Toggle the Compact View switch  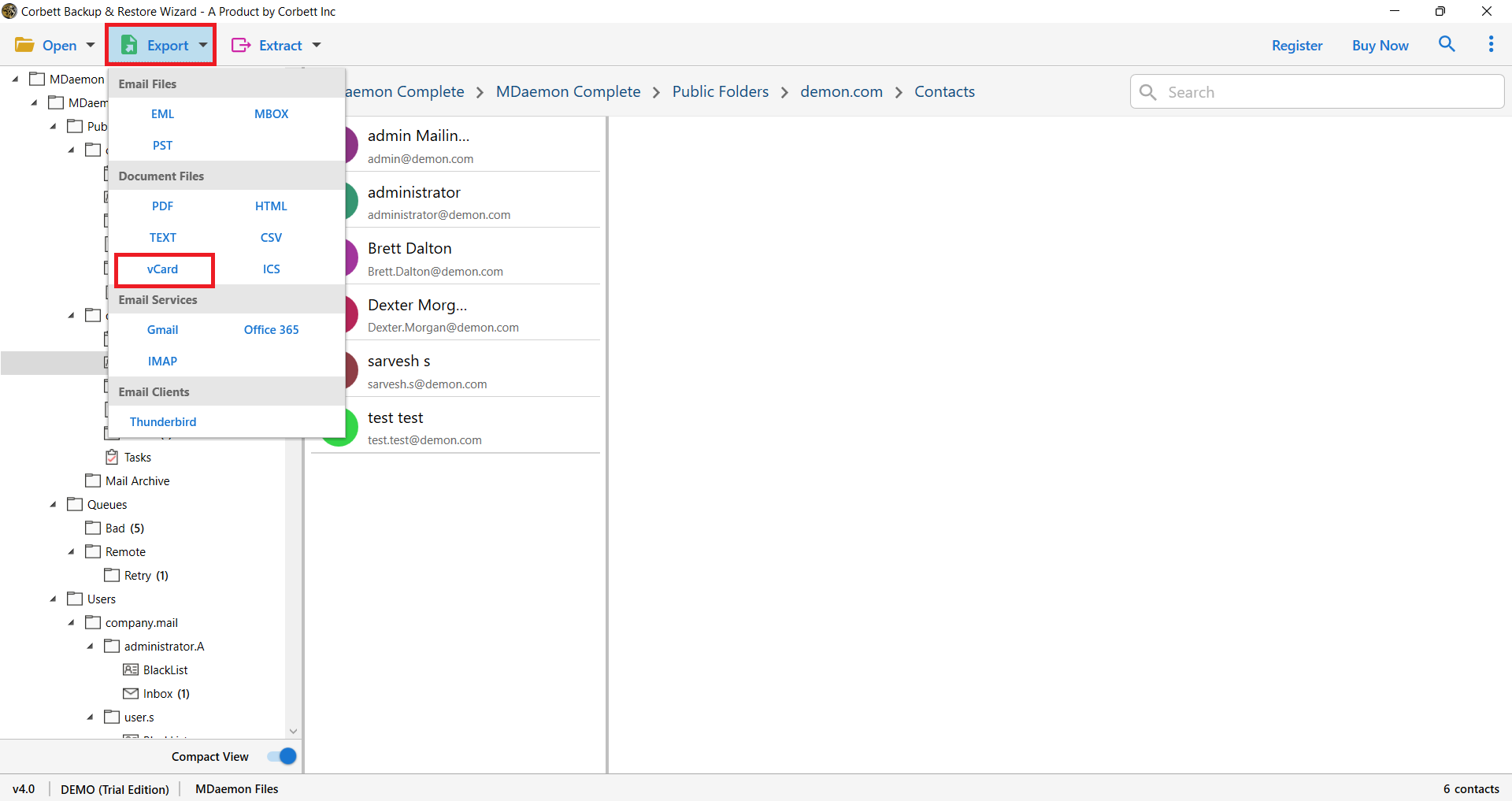click(x=281, y=756)
